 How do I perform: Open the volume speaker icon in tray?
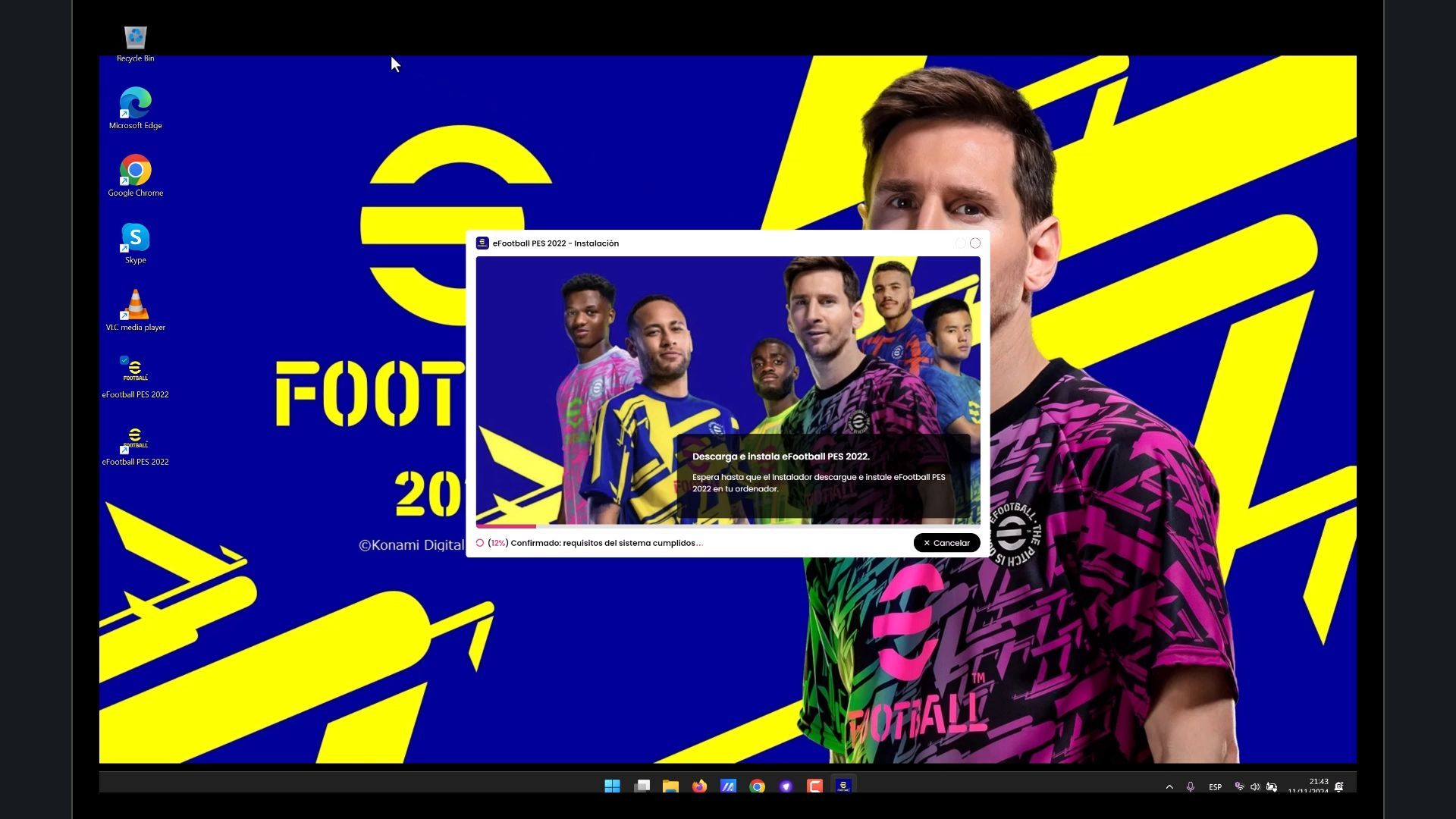1255,787
